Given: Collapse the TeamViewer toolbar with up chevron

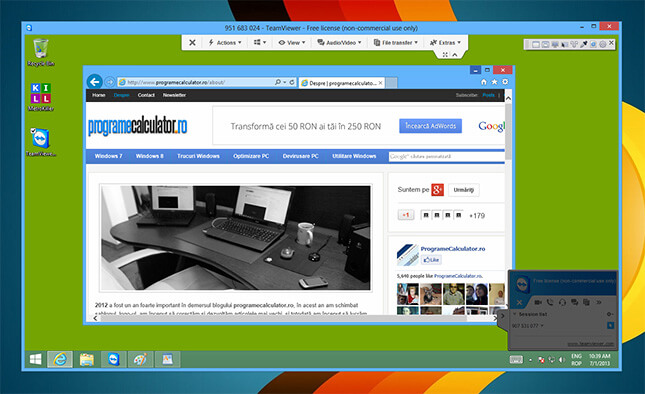Looking at the screenshot, I should pyautogui.click(x=455, y=54).
